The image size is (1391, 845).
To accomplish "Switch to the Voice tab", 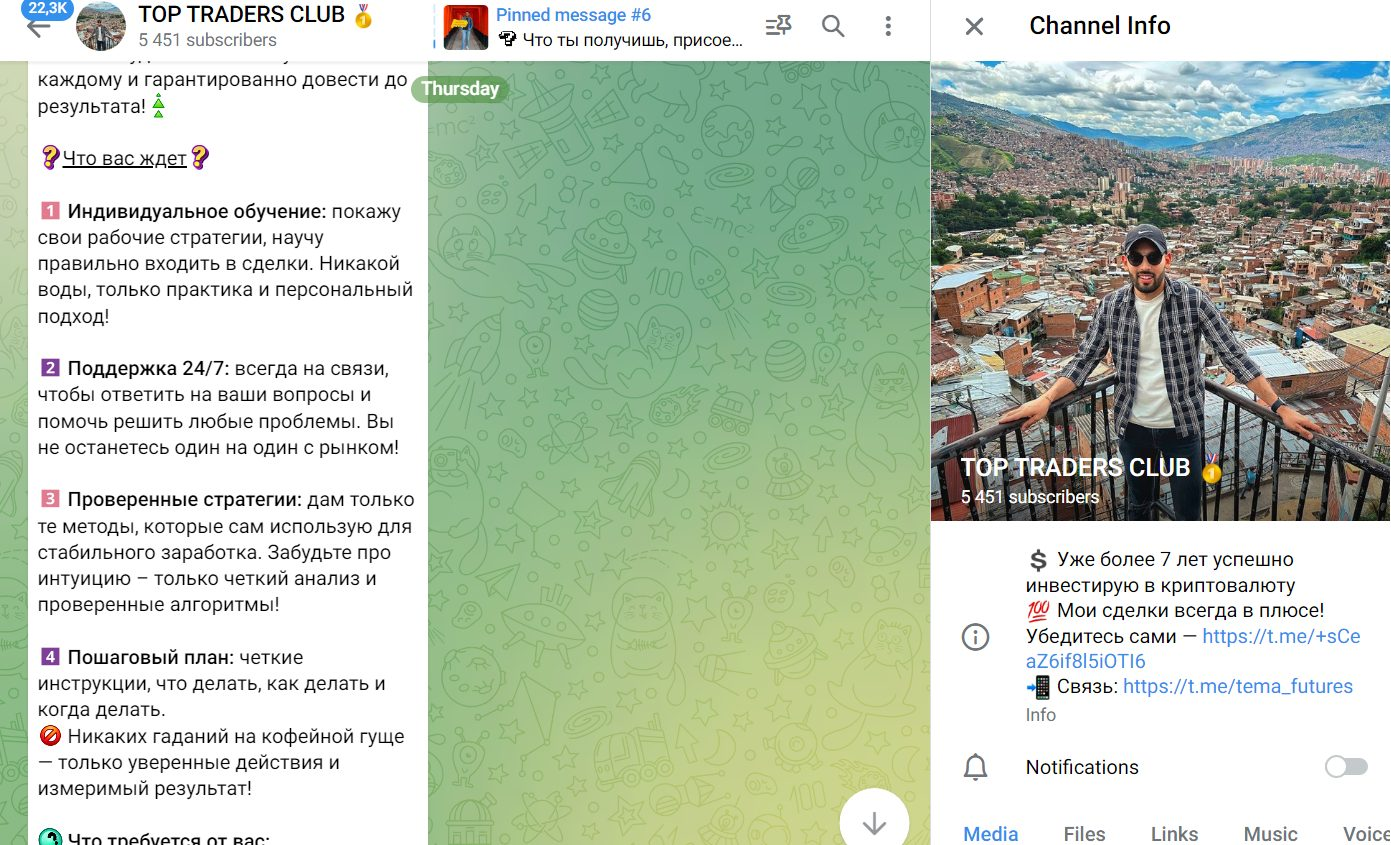I will tap(1366, 833).
